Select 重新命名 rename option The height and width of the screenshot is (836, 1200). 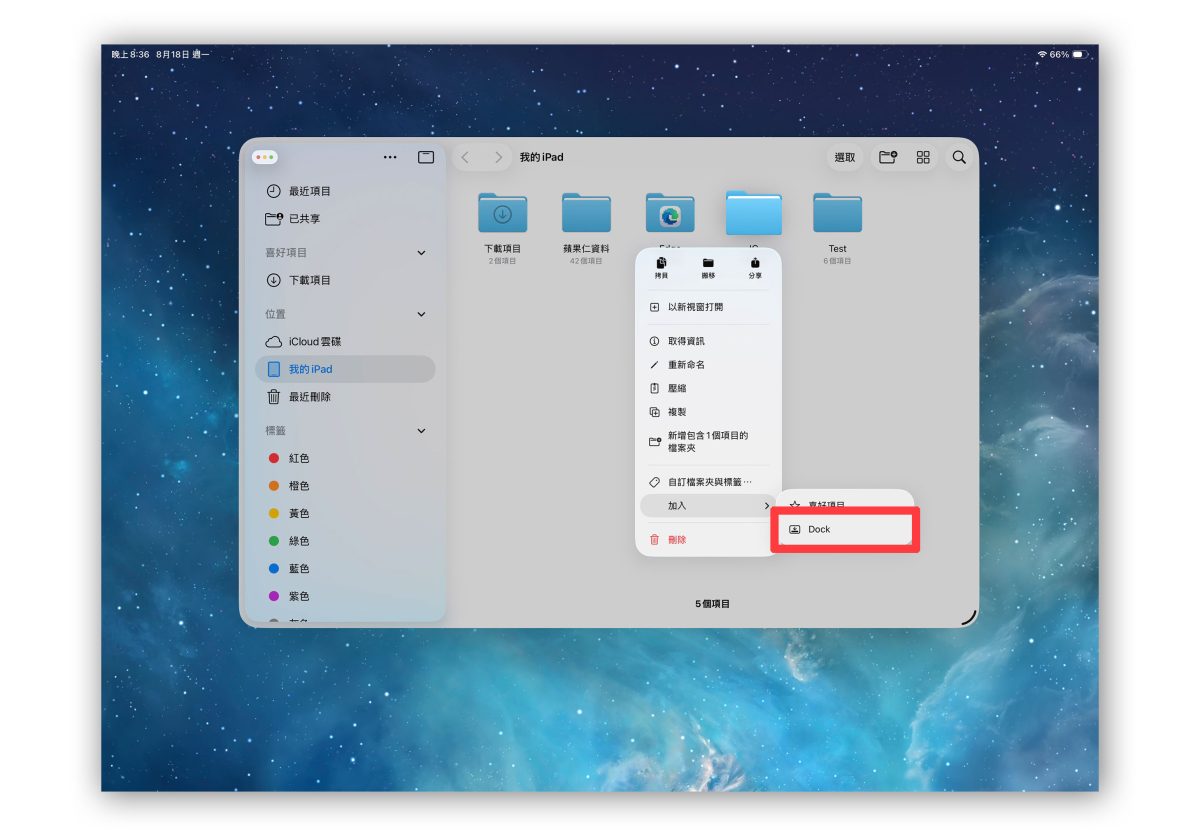708,365
